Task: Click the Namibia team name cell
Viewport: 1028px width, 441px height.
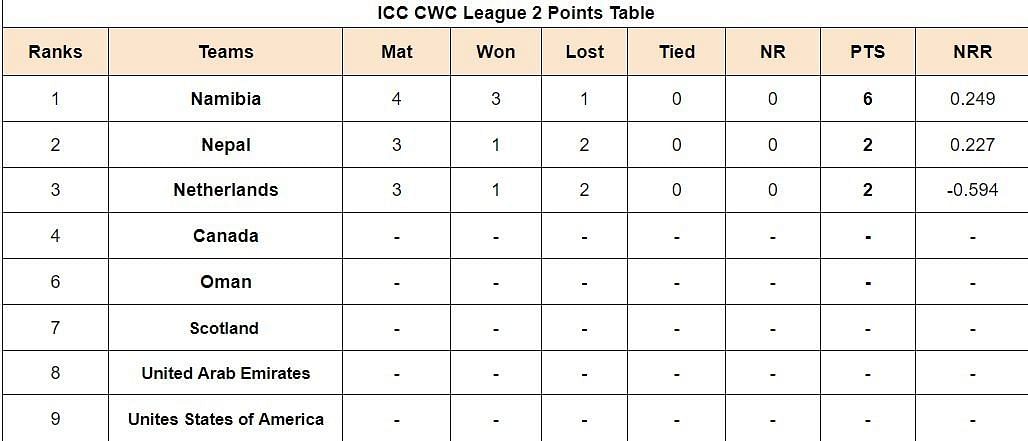Action: 226,99
